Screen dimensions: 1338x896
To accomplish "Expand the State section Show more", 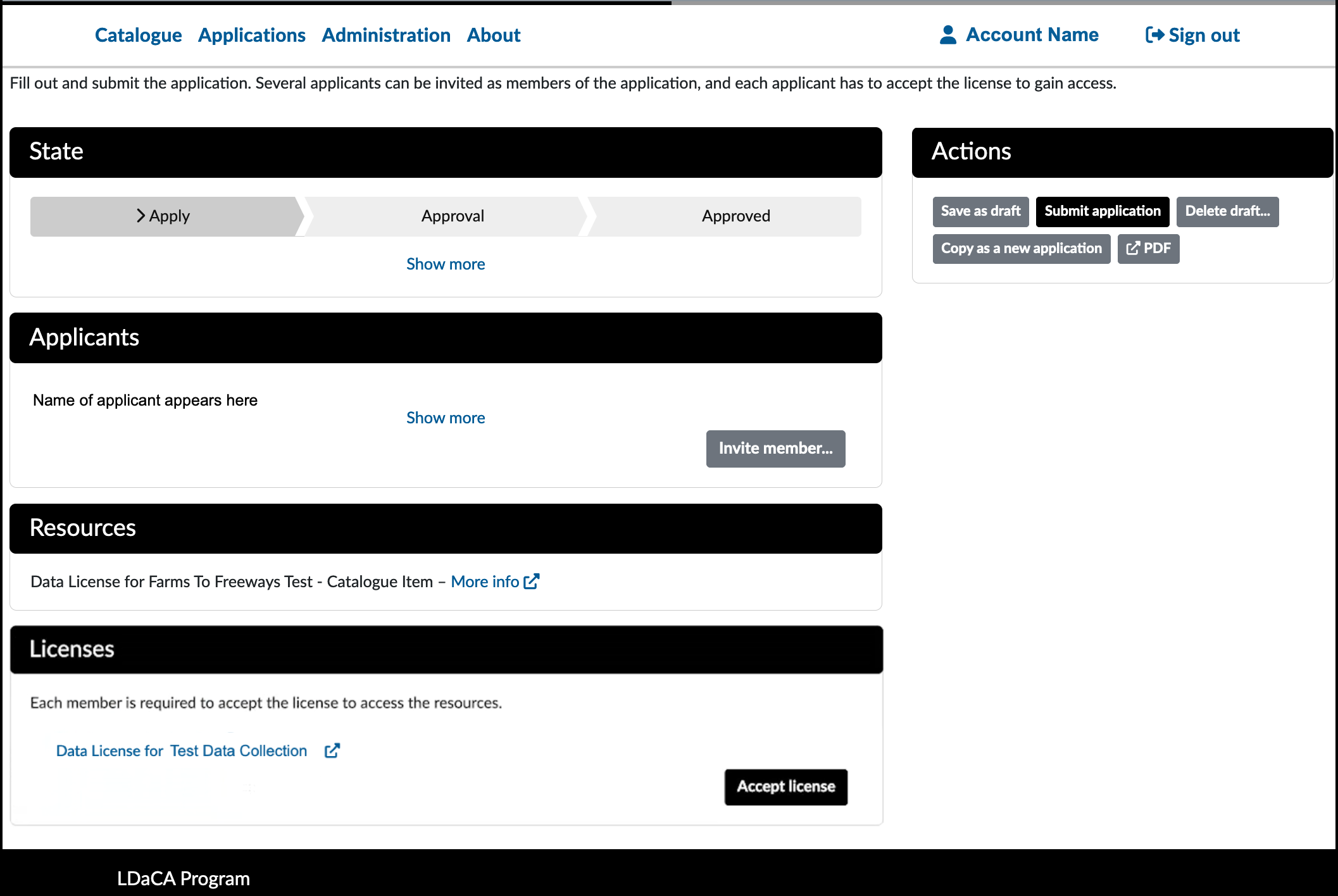I will pyautogui.click(x=446, y=264).
